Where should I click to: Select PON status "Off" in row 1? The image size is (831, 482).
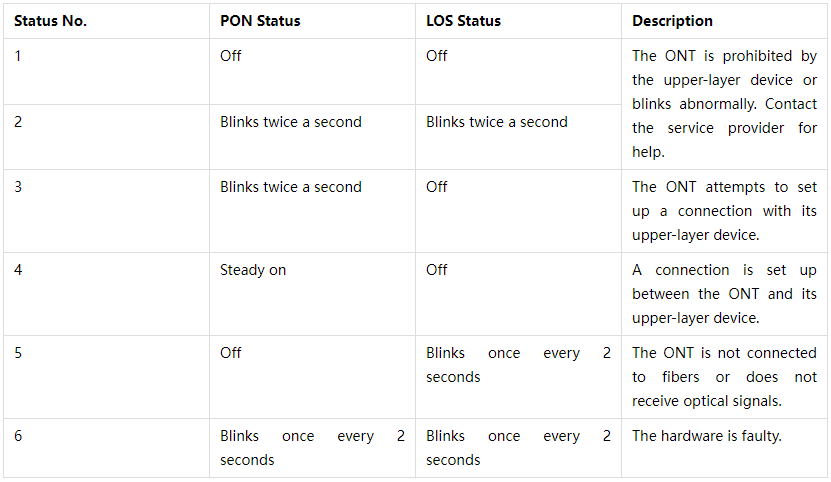231,56
